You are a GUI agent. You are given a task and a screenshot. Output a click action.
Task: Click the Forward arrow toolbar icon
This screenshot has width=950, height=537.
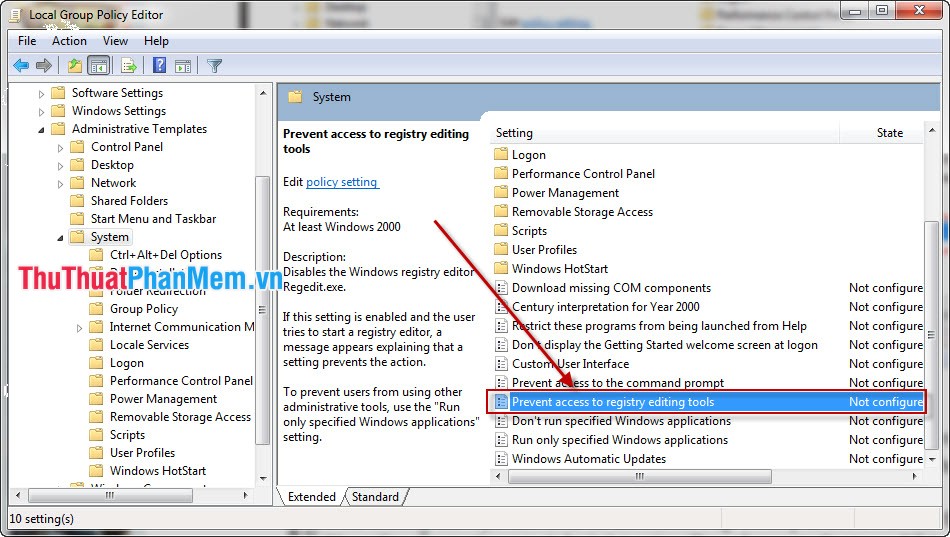(44, 65)
